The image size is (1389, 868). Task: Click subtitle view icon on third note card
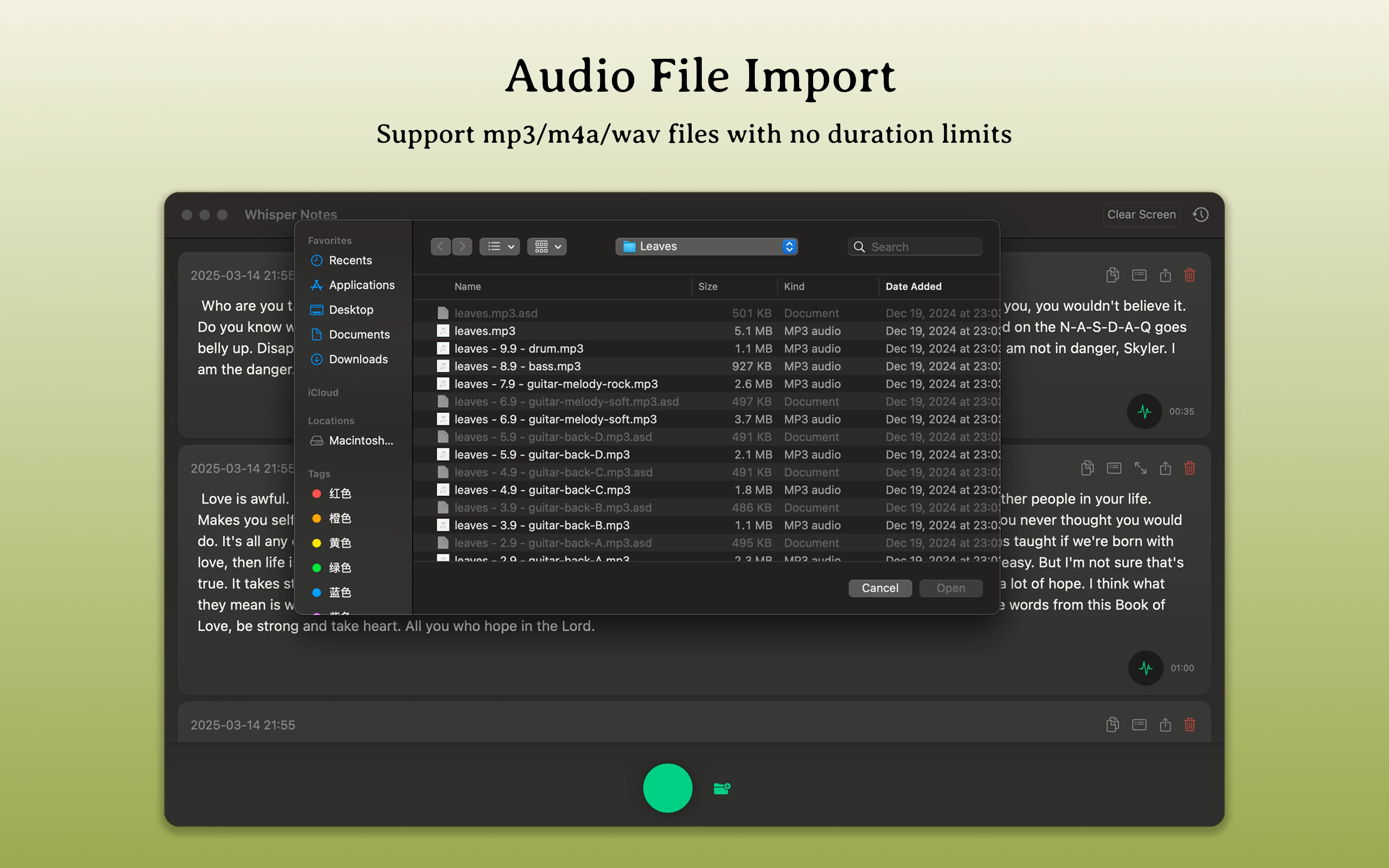click(x=1139, y=724)
